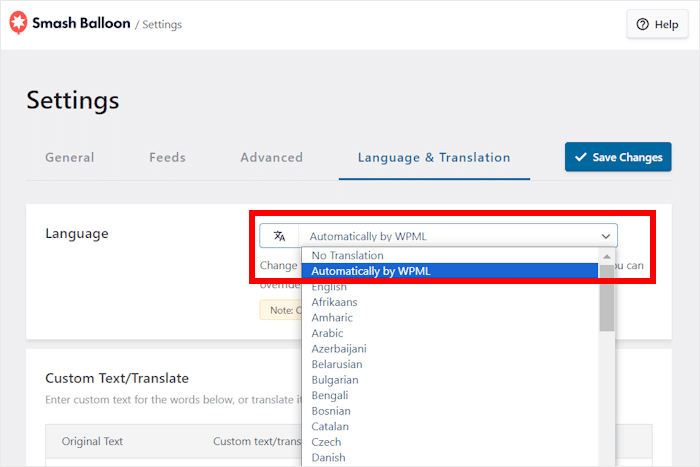700x467 pixels.
Task: Click the Language section label
Action: tap(77, 234)
